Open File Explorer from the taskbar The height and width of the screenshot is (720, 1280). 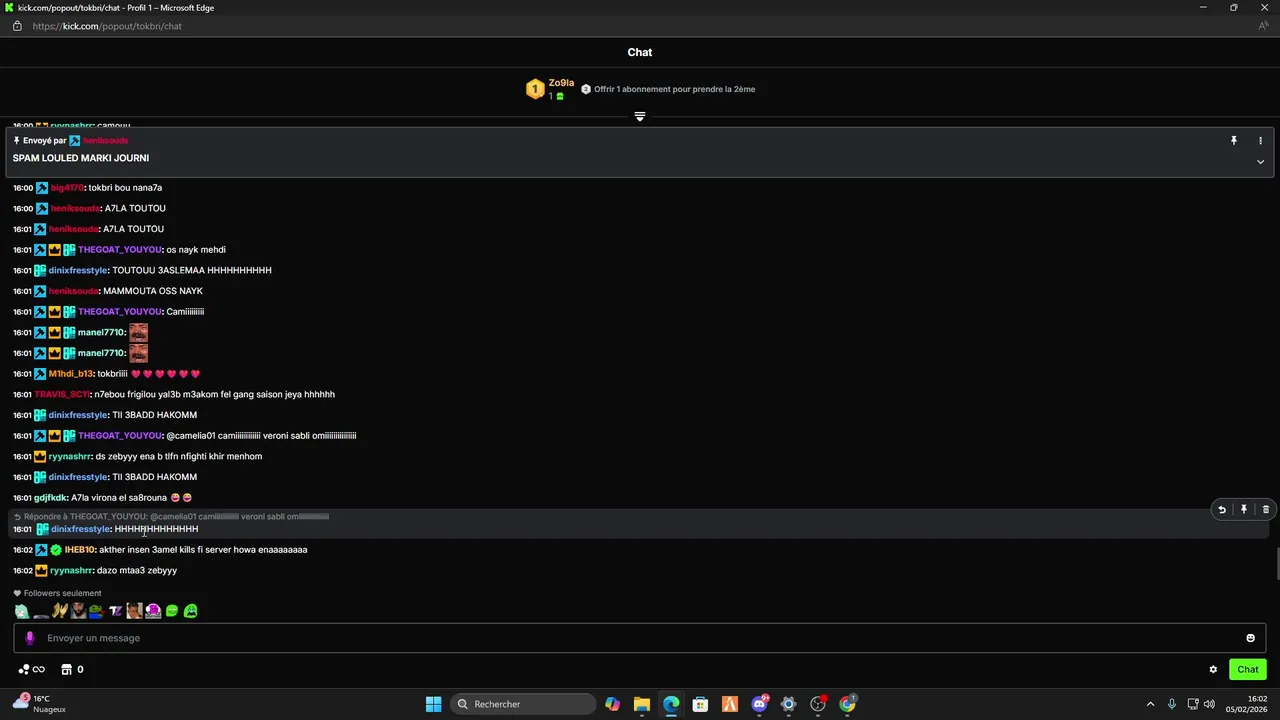click(641, 704)
